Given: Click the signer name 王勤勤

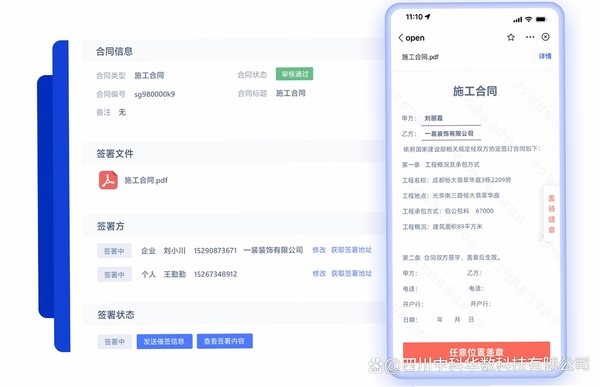Looking at the screenshot, I should tap(174, 274).
